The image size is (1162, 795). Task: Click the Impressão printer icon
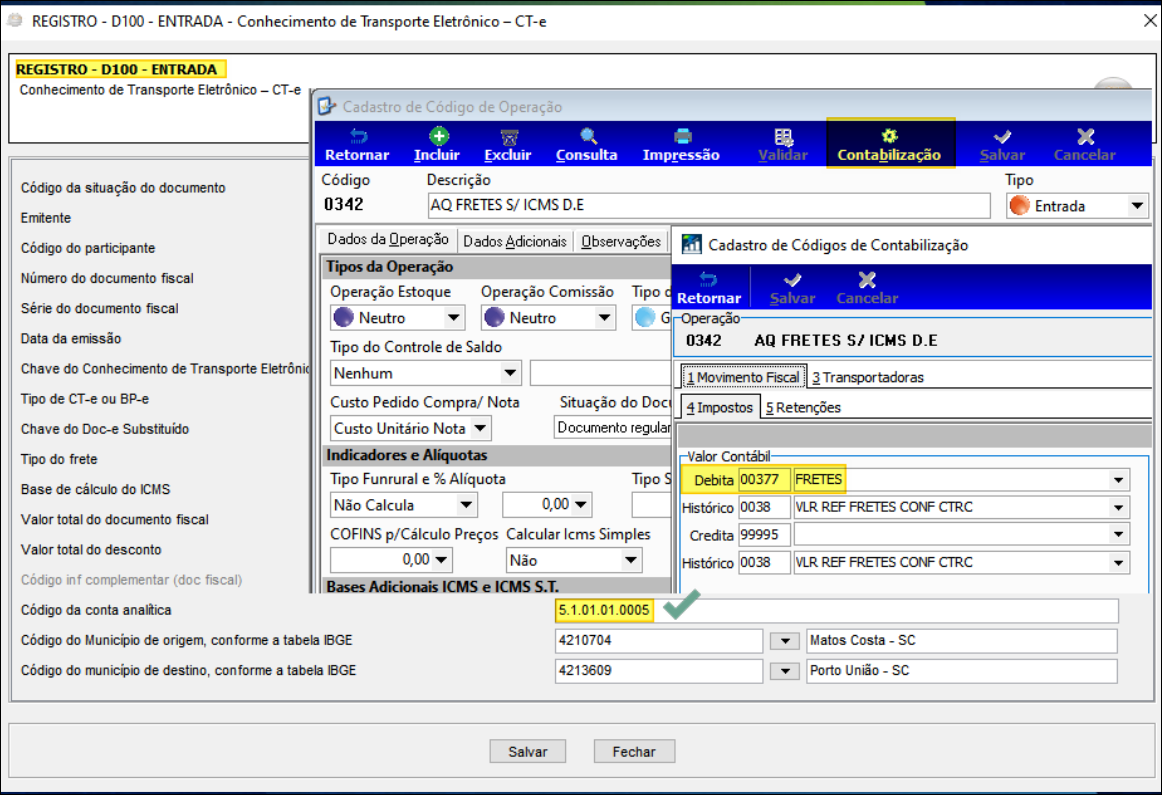(681, 144)
